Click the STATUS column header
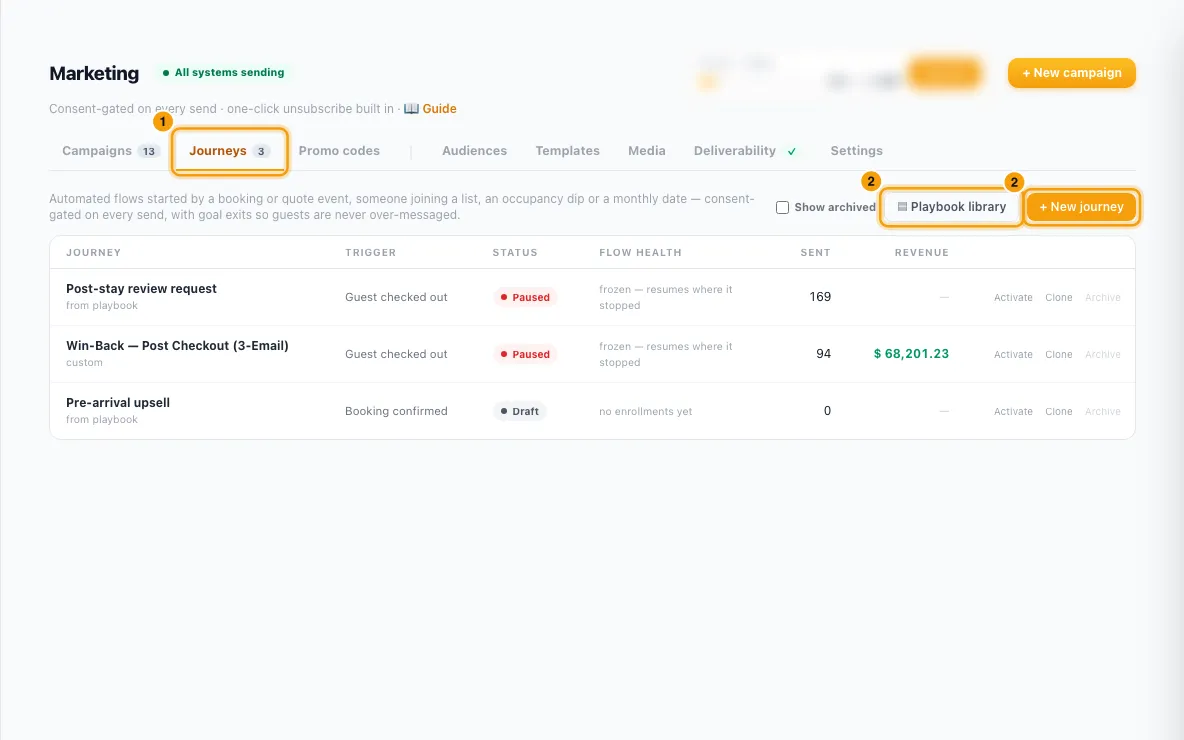Screen dimensions: 1184x740 (x=515, y=252)
